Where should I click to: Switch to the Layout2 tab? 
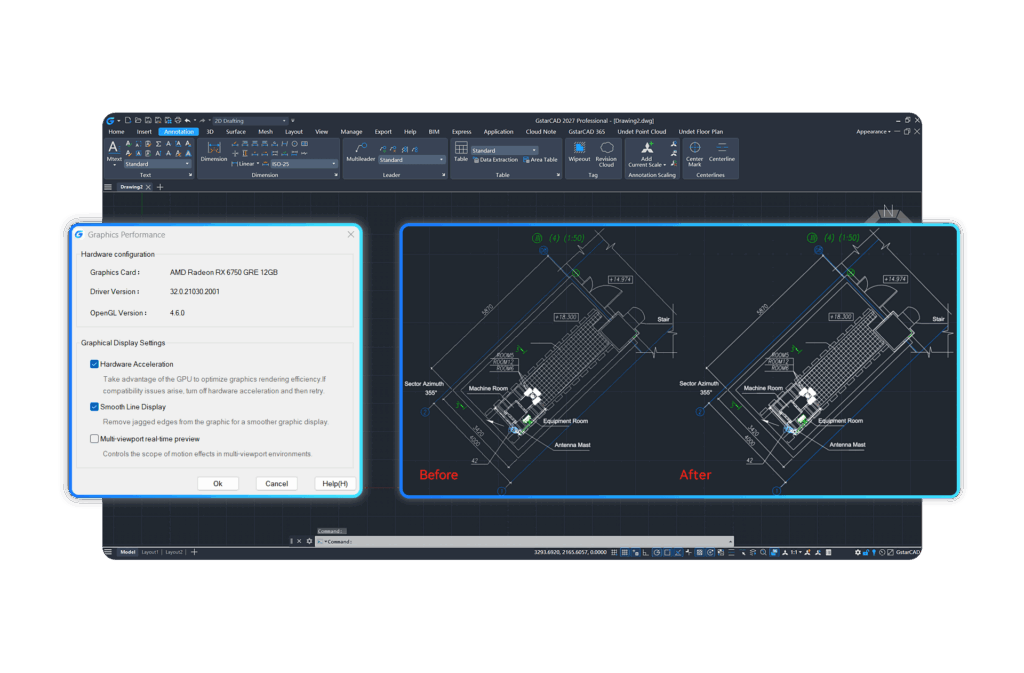[174, 552]
